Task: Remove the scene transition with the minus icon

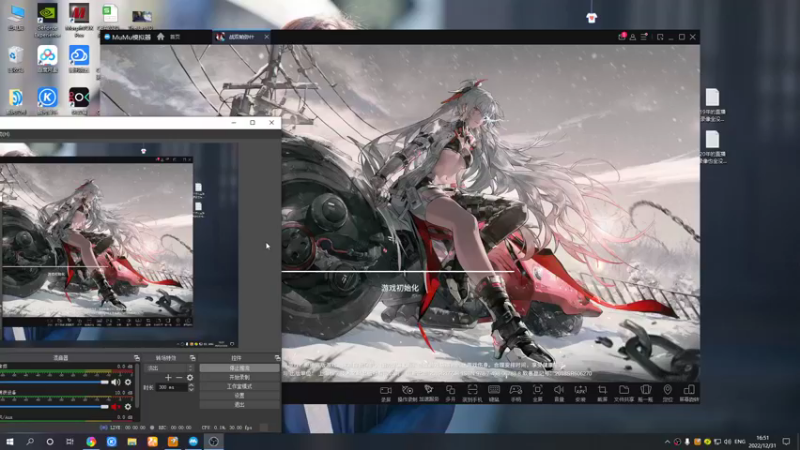Action: (x=179, y=378)
